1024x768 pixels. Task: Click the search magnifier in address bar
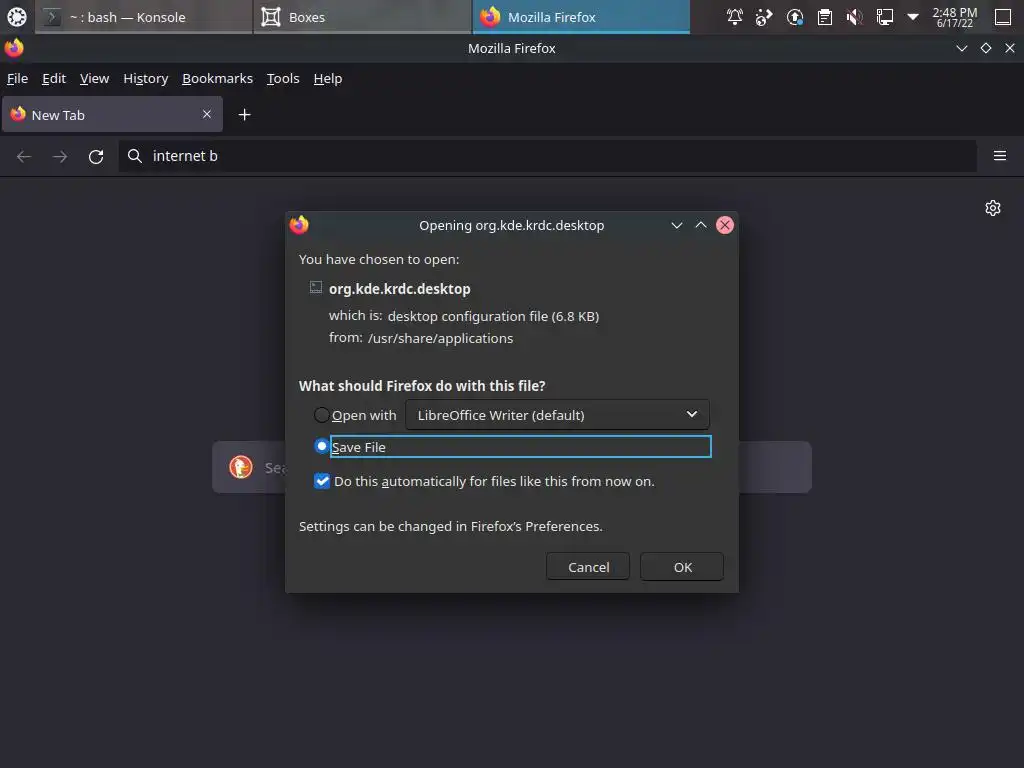tap(135, 155)
